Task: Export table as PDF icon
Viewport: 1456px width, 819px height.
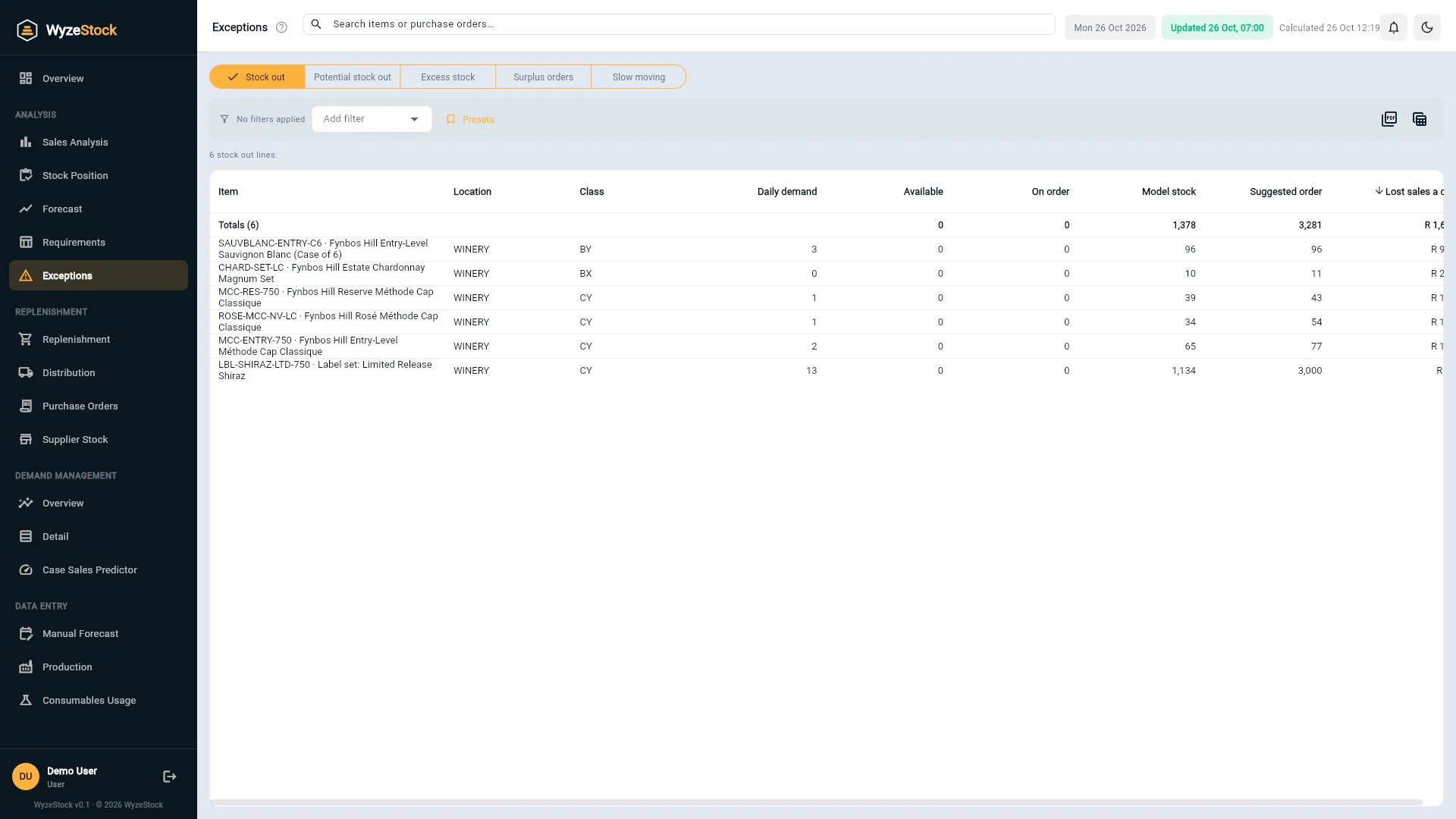Action: 1389,119
